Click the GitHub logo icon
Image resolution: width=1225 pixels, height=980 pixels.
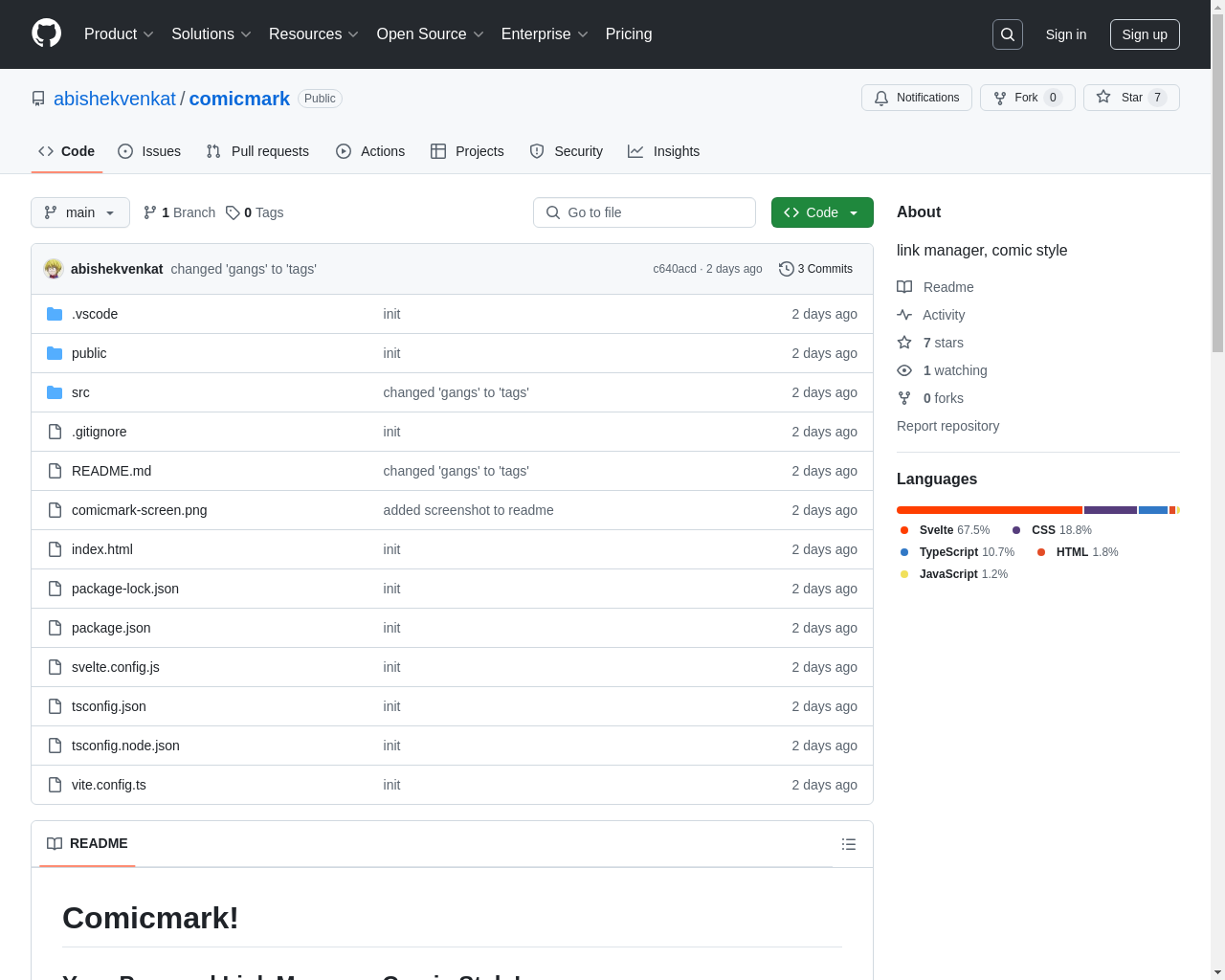click(x=47, y=33)
